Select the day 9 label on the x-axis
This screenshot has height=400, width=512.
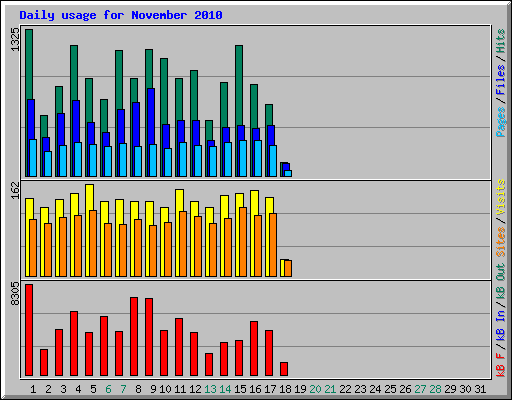[153, 389]
